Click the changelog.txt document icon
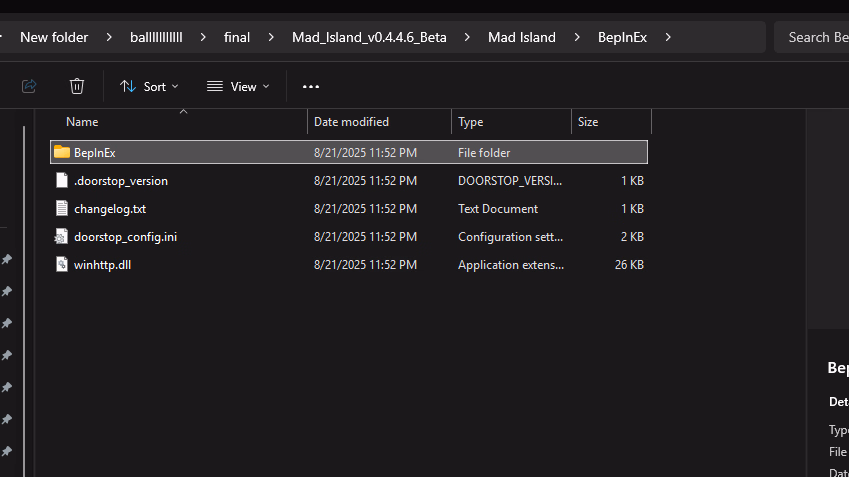Viewport: 849px width, 477px height. 62,209
